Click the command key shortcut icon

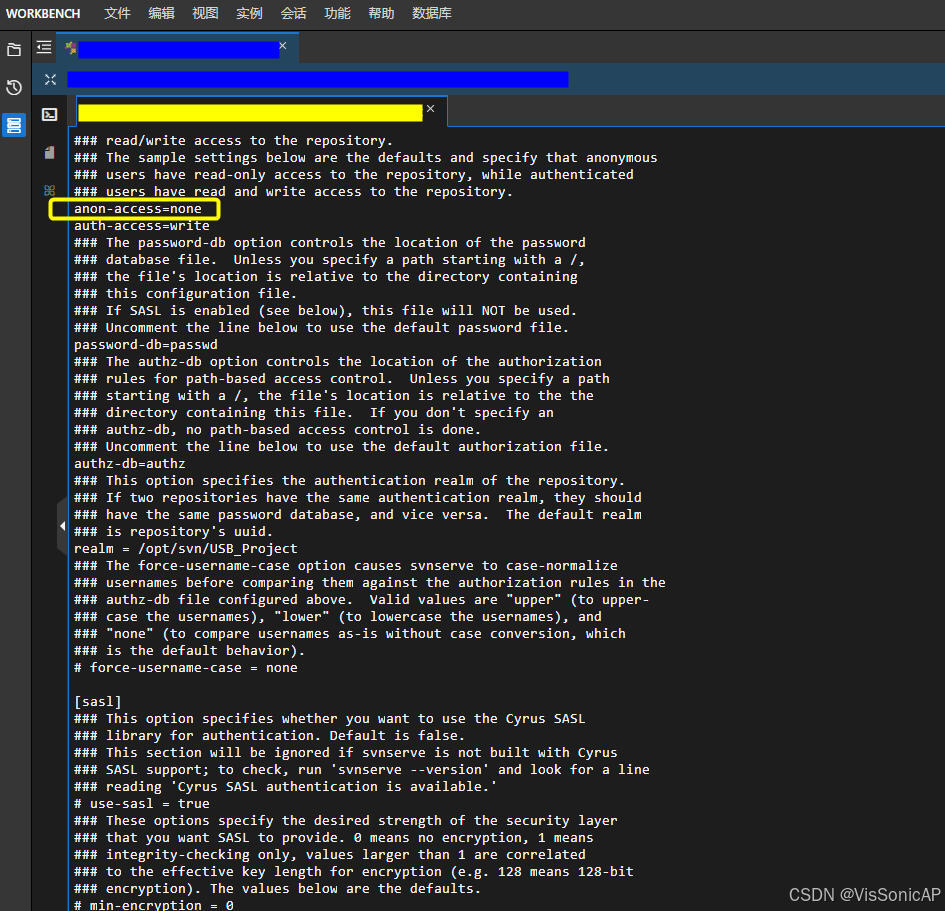[49, 190]
